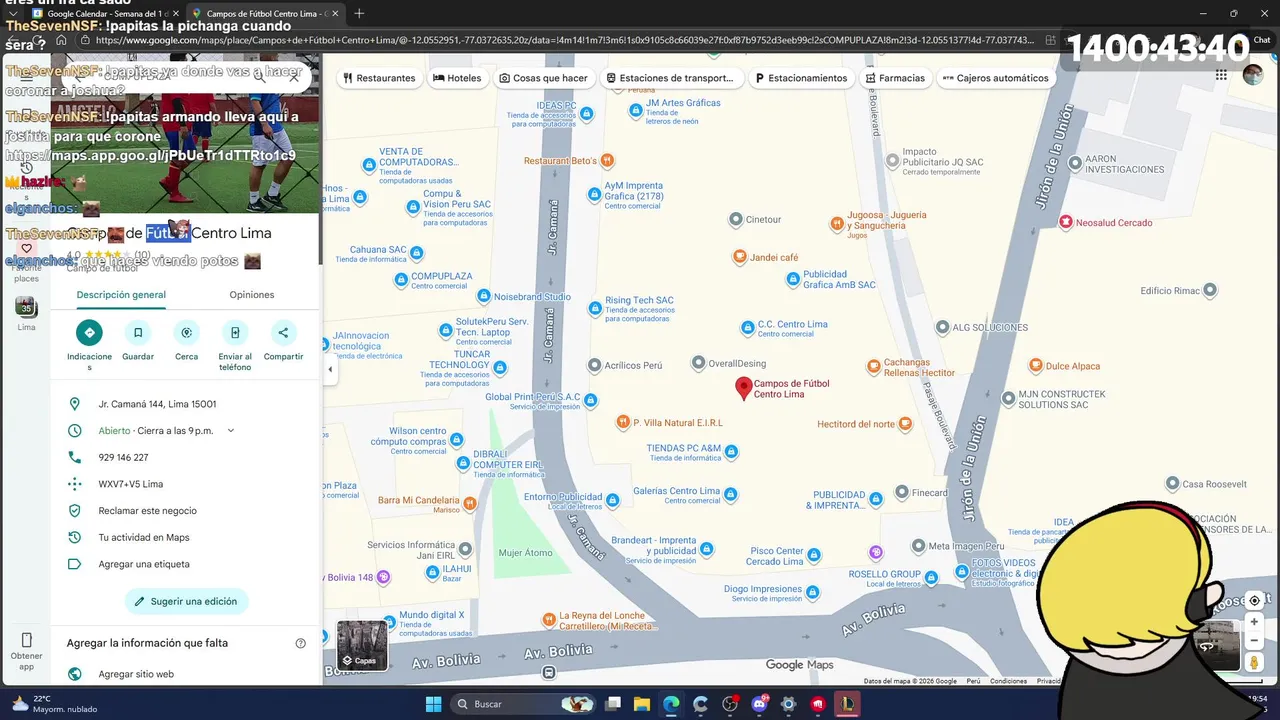Select the C.C. Centro Lima marker
Viewport: 1280px width, 720px height.
(x=747, y=327)
